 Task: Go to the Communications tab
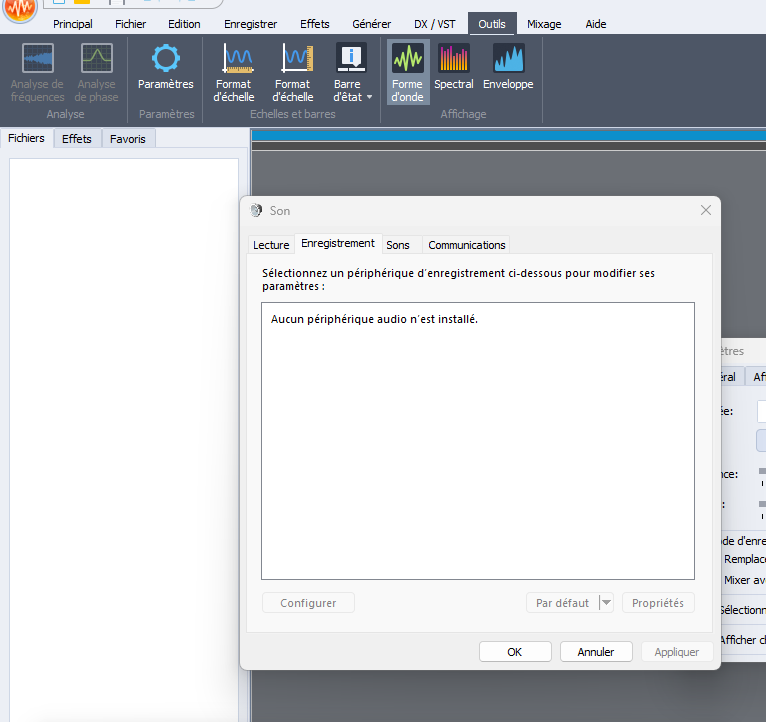467,245
